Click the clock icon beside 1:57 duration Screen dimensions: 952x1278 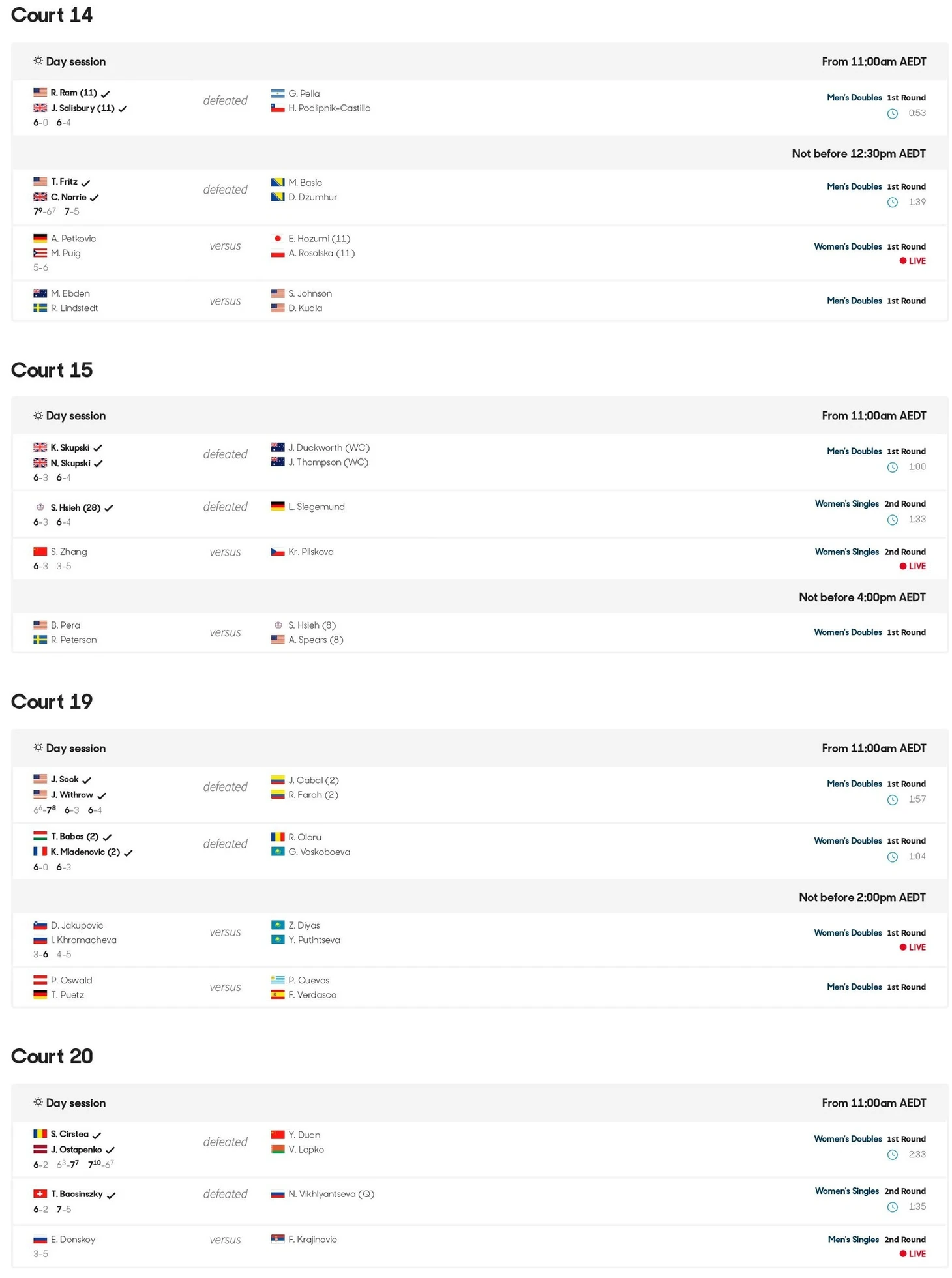click(x=892, y=800)
